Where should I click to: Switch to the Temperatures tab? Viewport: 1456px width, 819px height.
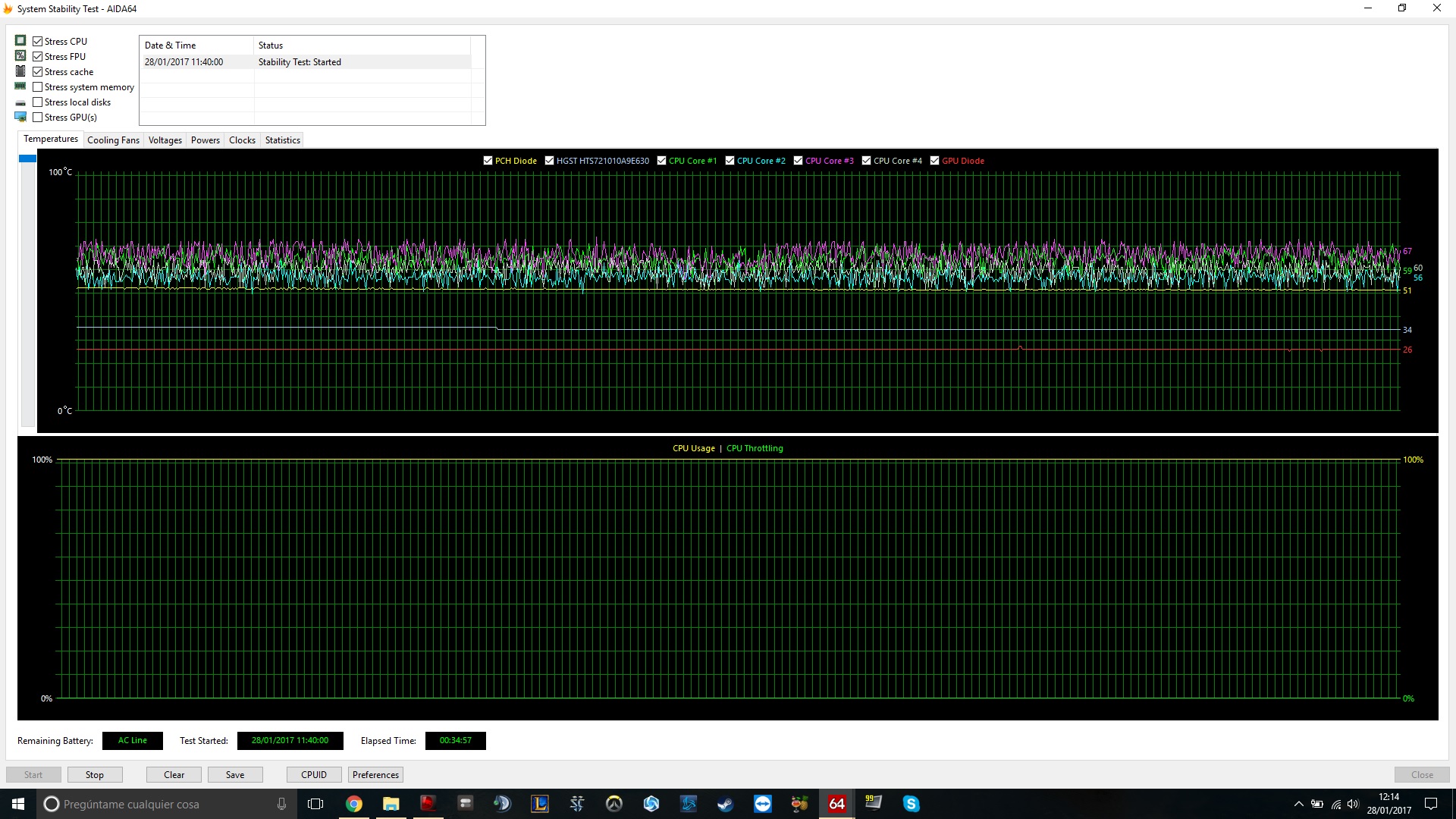[51, 139]
